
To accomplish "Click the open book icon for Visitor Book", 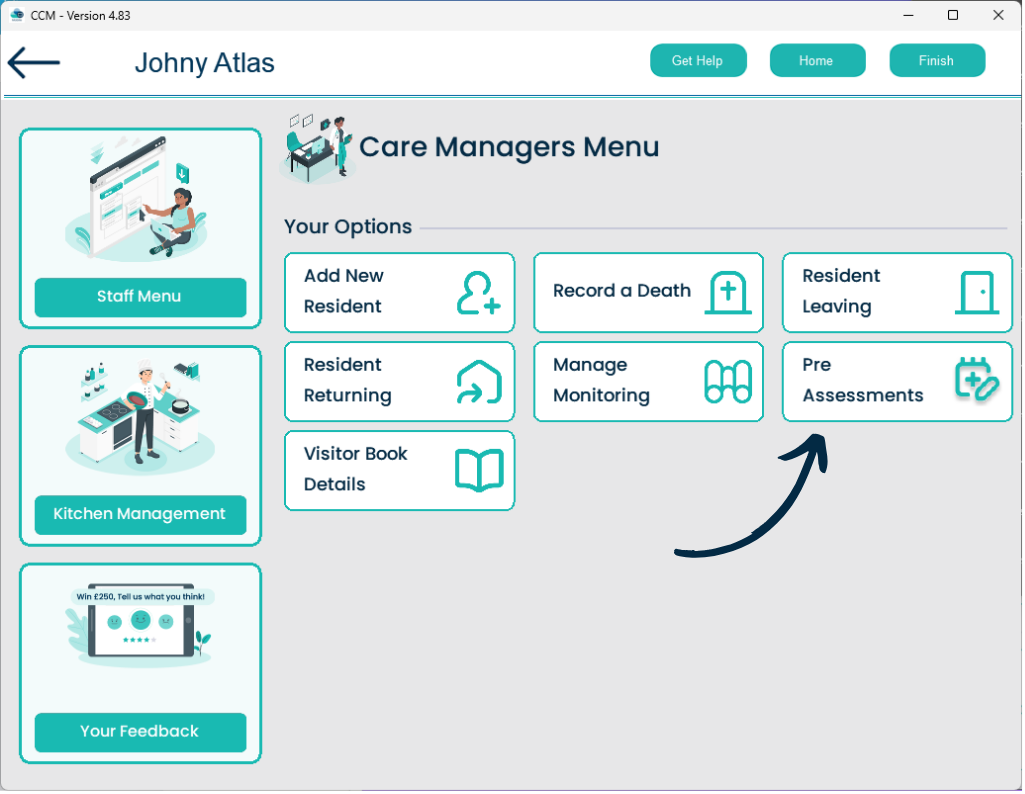I will pos(478,470).
